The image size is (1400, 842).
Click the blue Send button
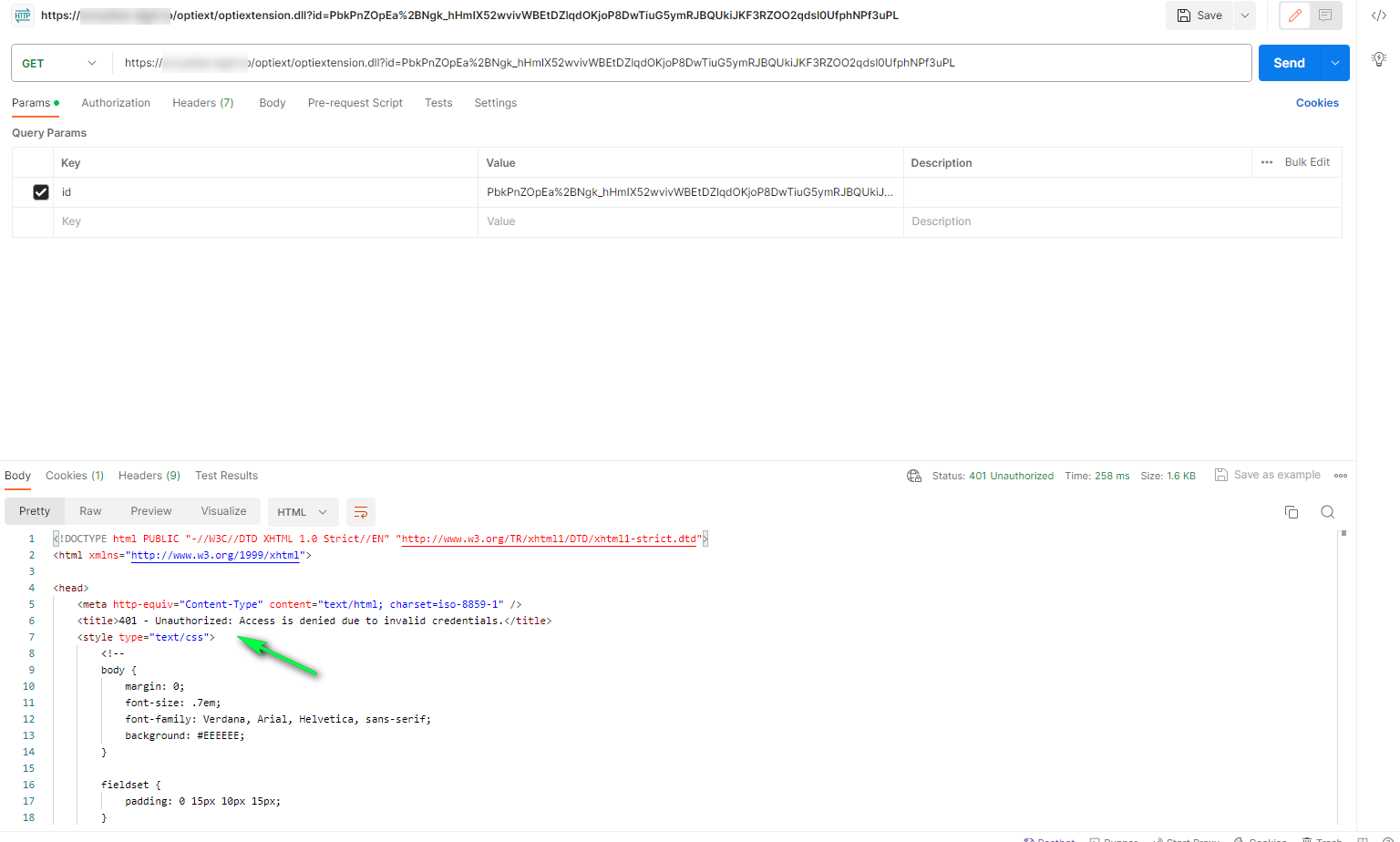pos(1289,63)
